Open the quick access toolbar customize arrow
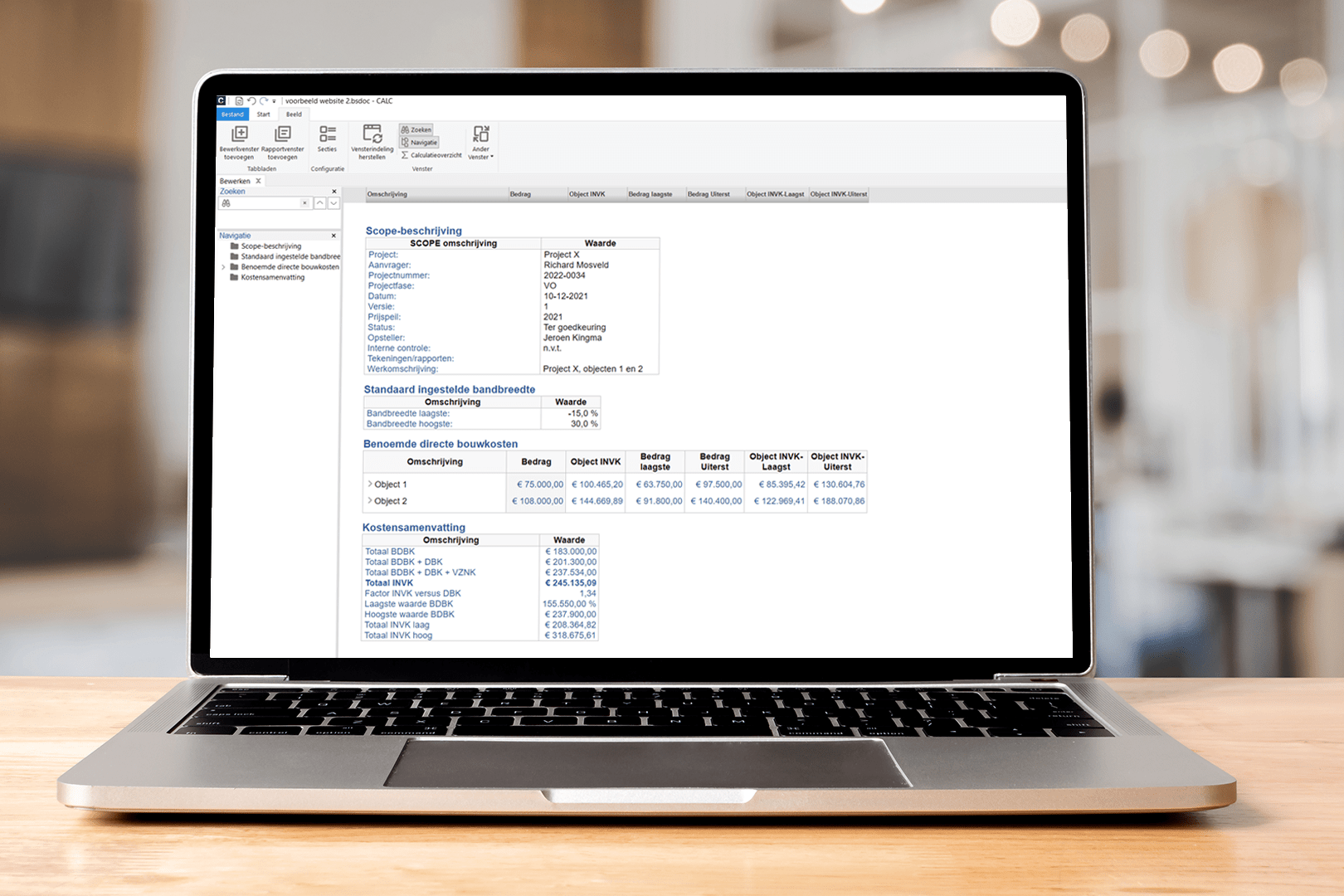The height and width of the screenshot is (896, 1344). 274,101
